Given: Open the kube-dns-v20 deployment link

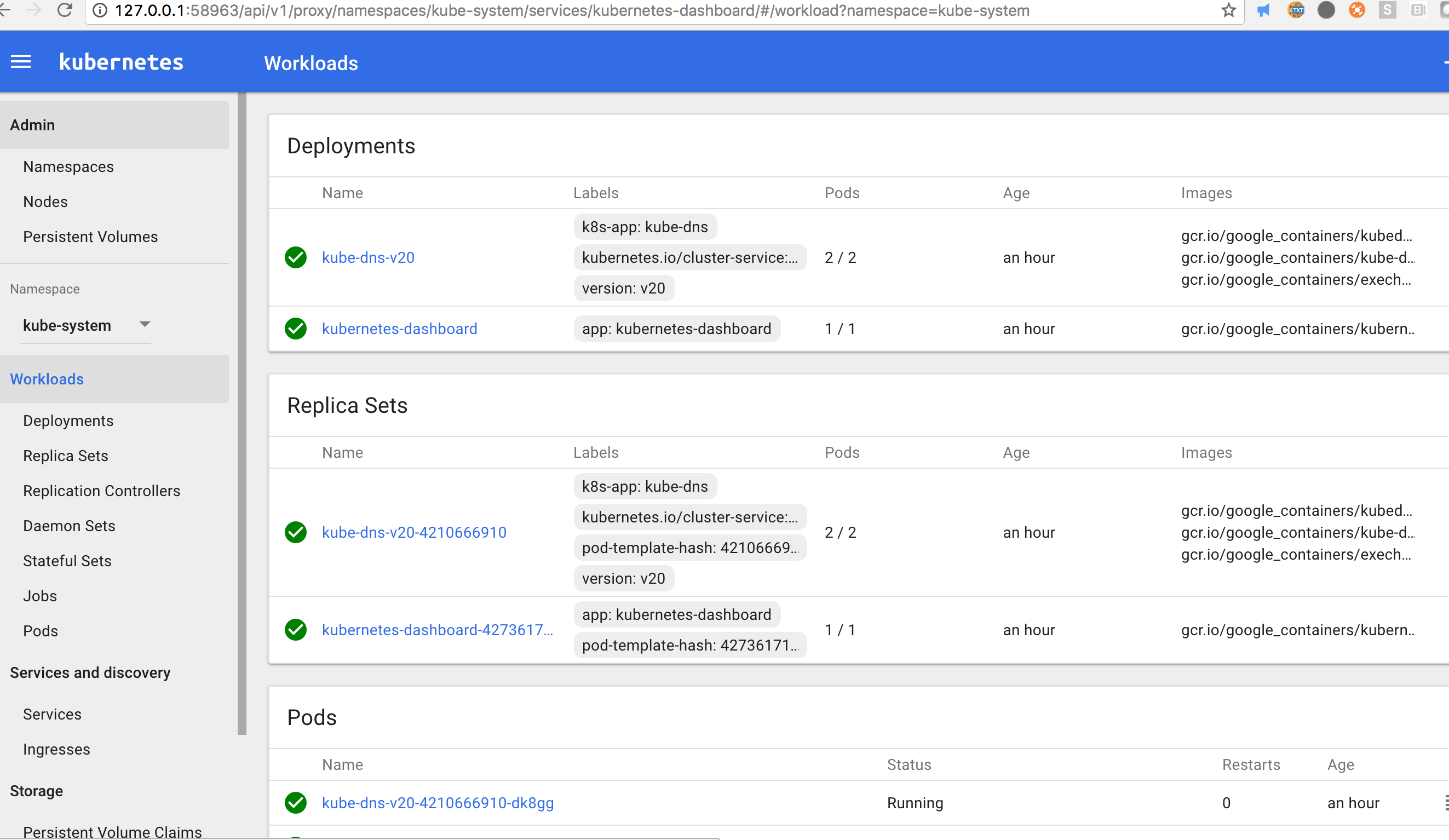Looking at the screenshot, I should click(x=368, y=257).
